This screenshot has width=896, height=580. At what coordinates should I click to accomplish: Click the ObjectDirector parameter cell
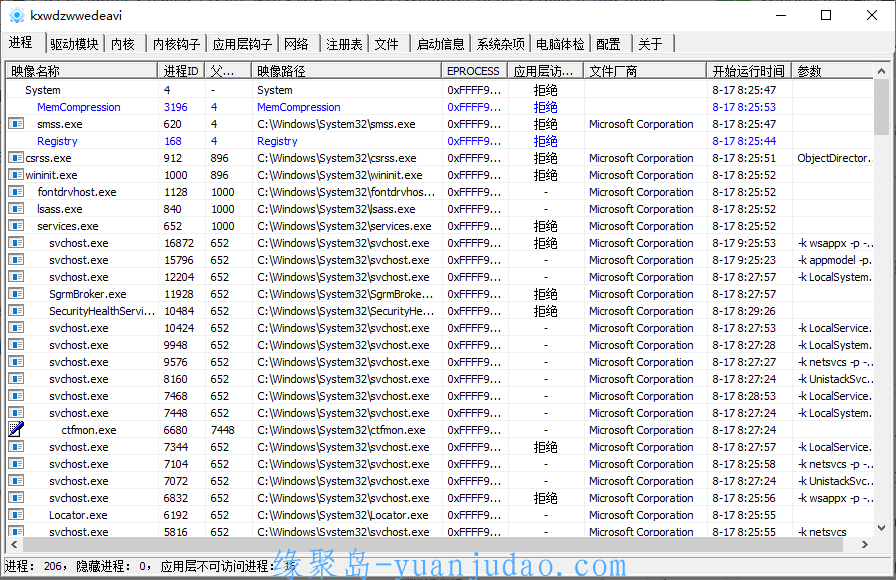[x=834, y=158]
